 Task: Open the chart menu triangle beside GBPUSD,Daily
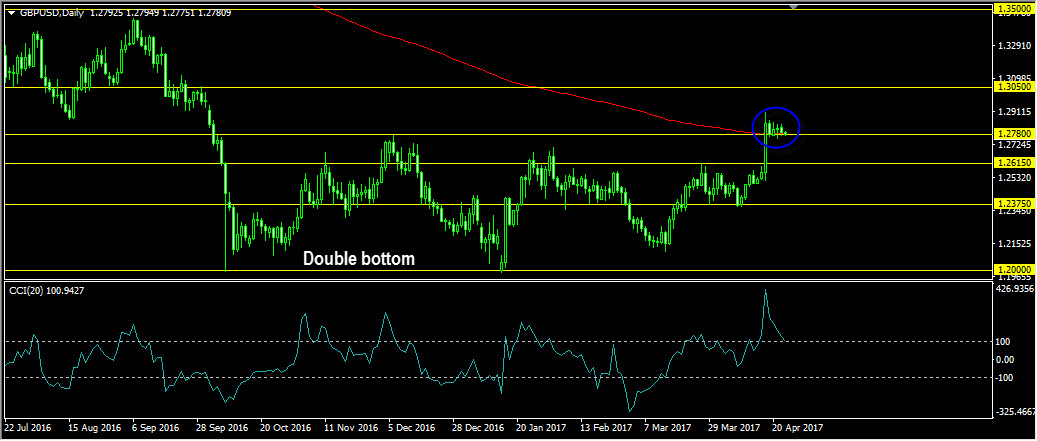(x=11, y=13)
